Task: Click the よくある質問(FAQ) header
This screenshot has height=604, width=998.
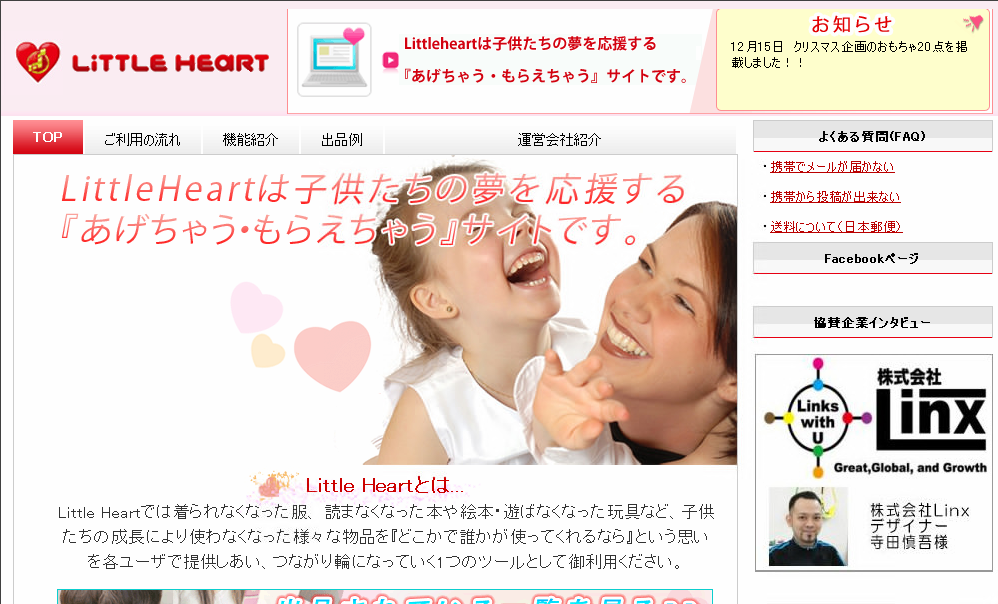Action: 872,136
